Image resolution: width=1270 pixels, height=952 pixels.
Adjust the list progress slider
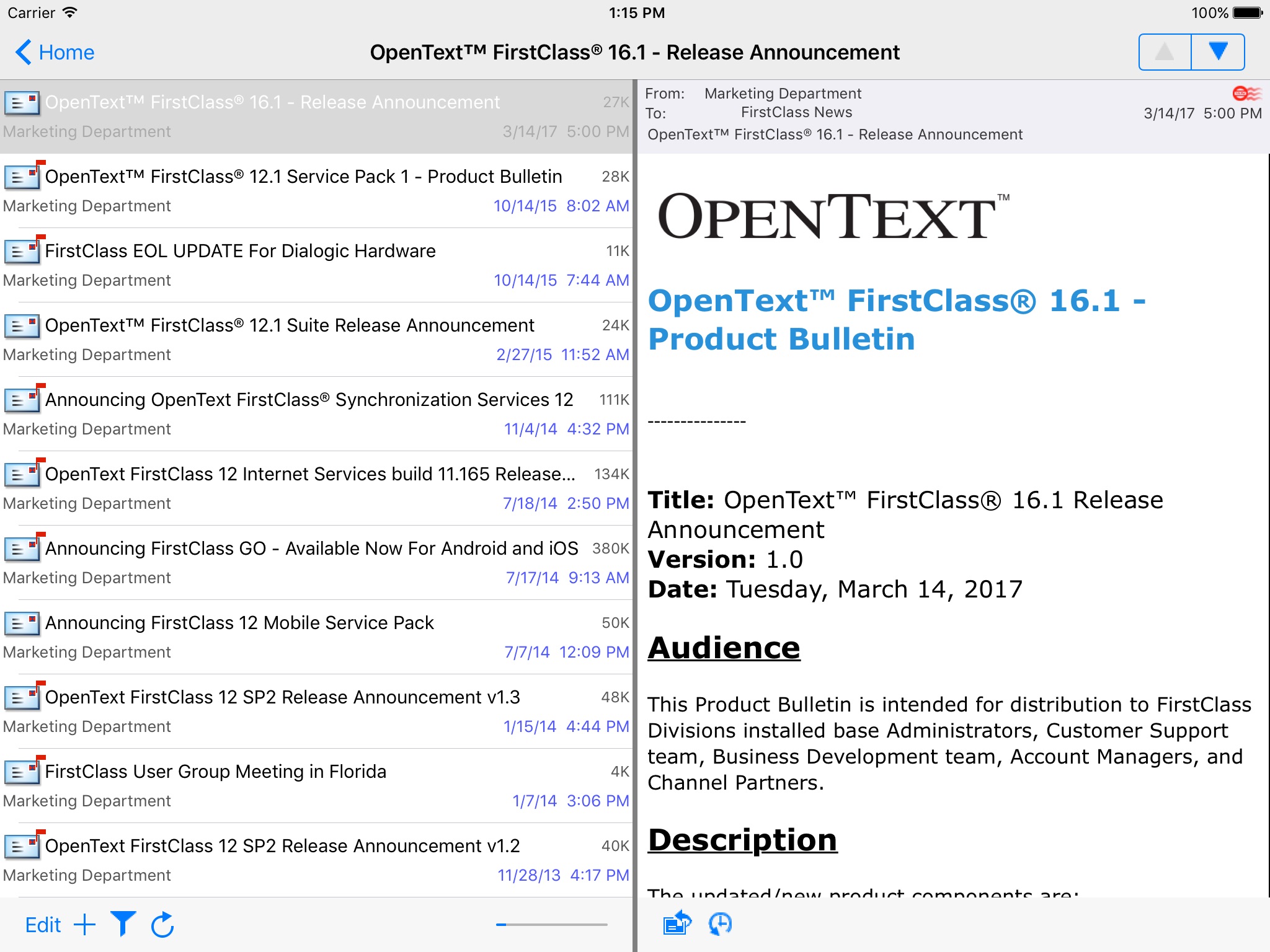pyautogui.click(x=551, y=925)
